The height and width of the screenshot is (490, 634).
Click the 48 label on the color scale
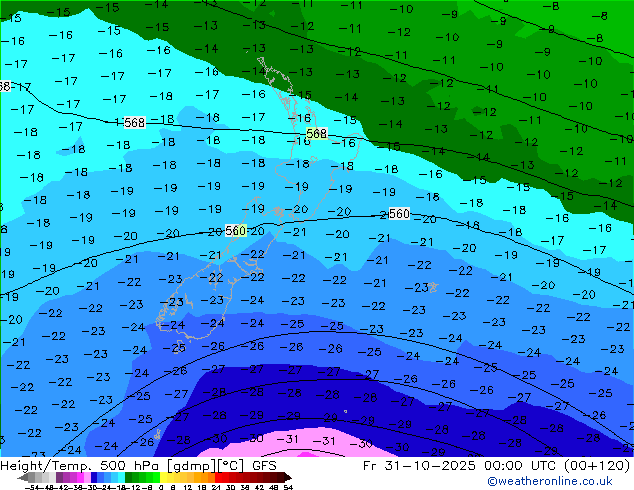click(274, 488)
